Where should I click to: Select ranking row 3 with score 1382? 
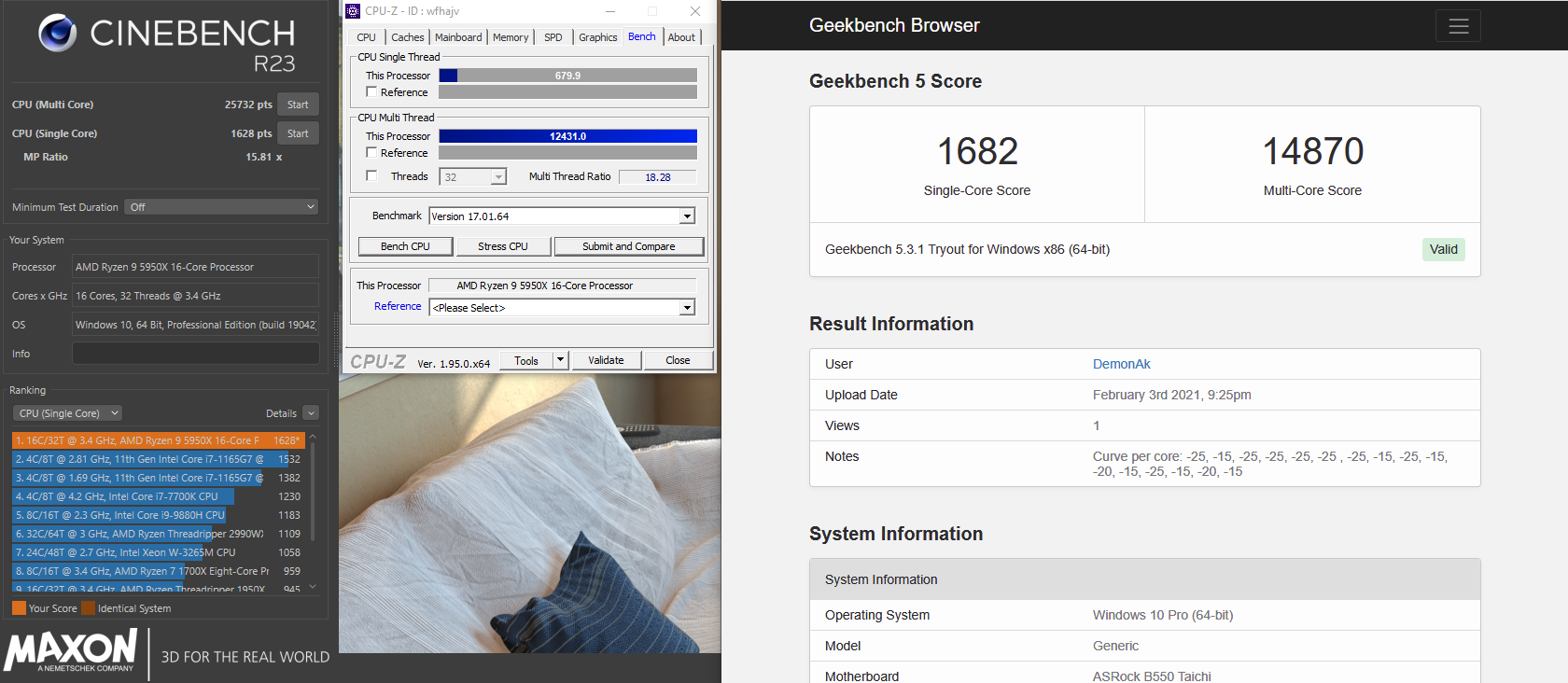[x=159, y=478]
